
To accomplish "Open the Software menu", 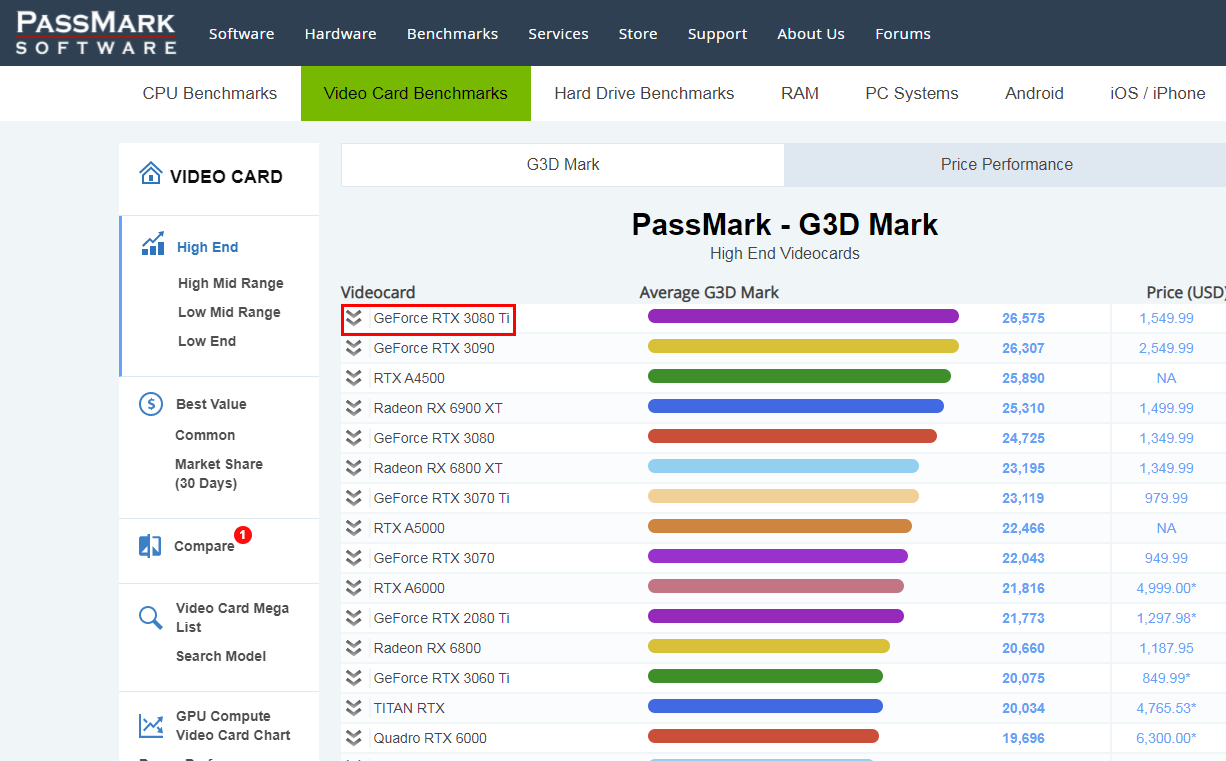I will (x=241, y=34).
